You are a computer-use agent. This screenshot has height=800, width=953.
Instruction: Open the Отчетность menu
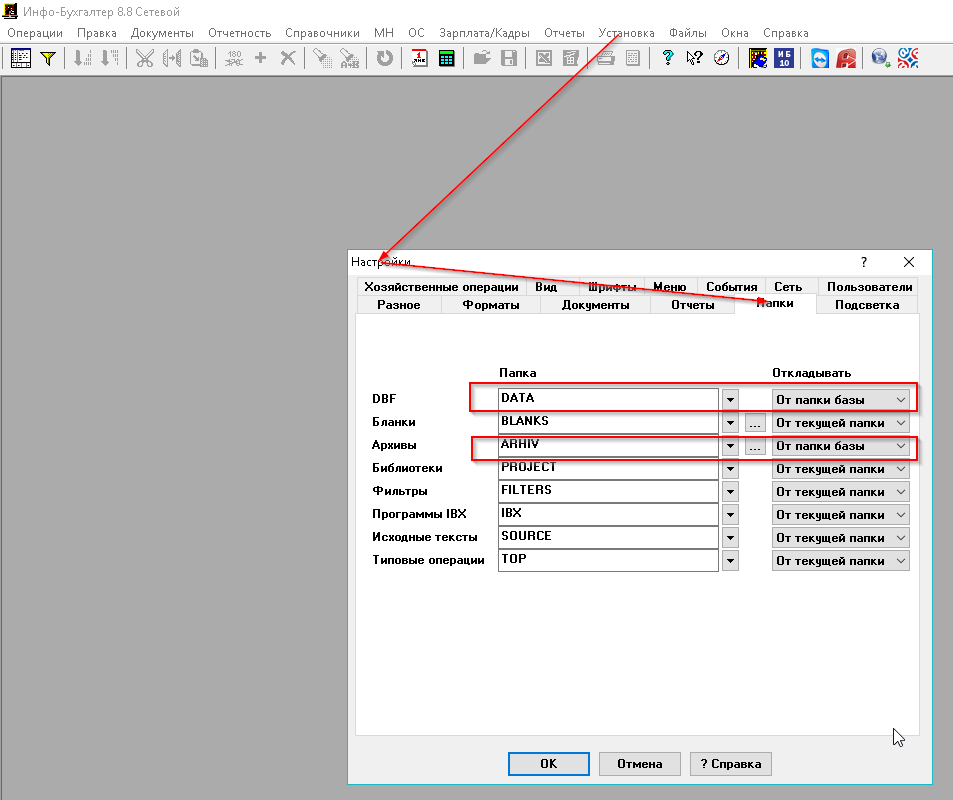239,33
